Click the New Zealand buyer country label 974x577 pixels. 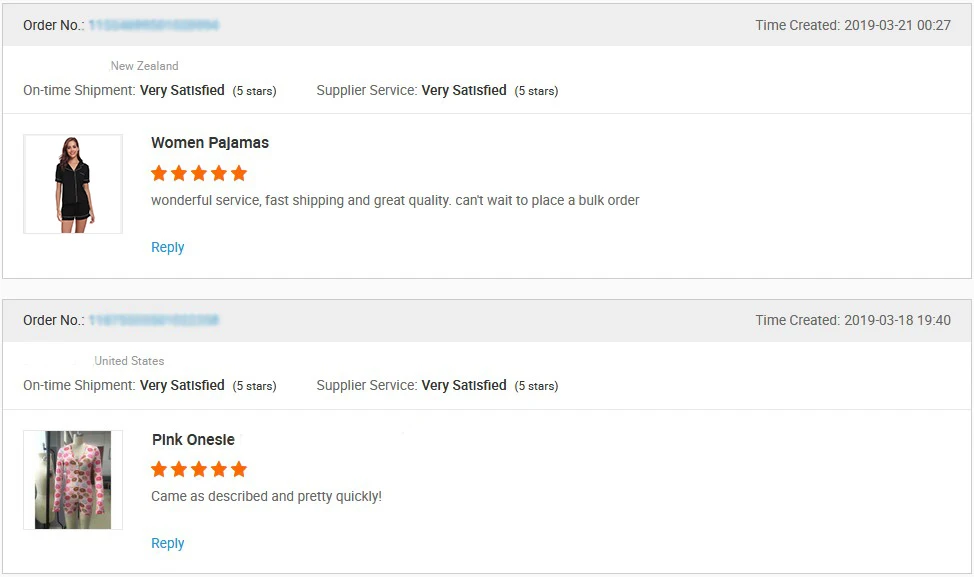coord(145,66)
